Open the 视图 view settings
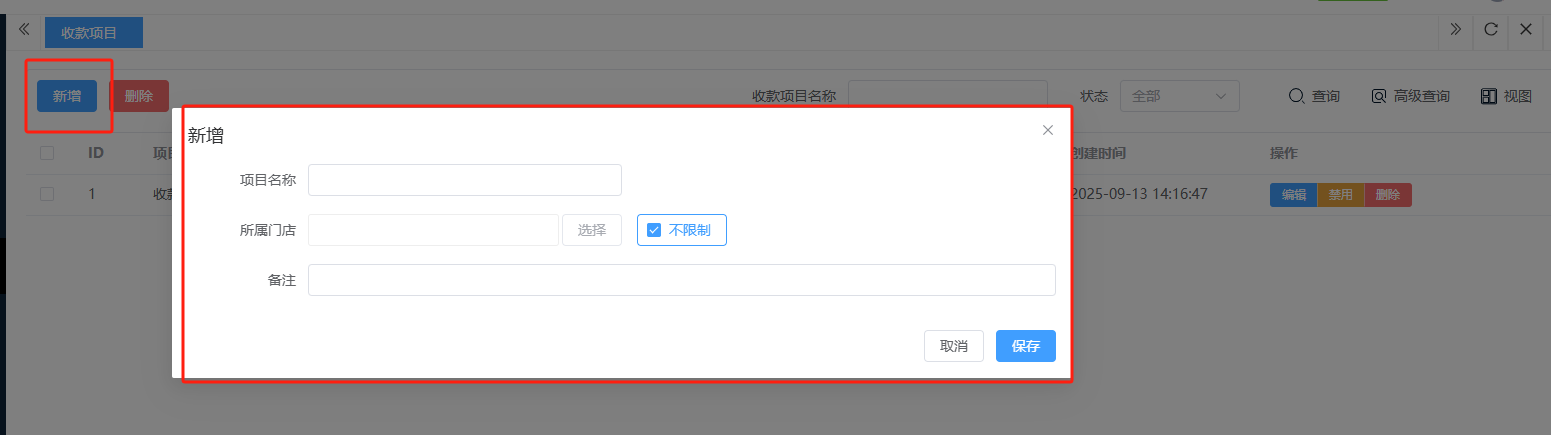Image resolution: width=1551 pixels, height=435 pixels. tap(1506, 96)
